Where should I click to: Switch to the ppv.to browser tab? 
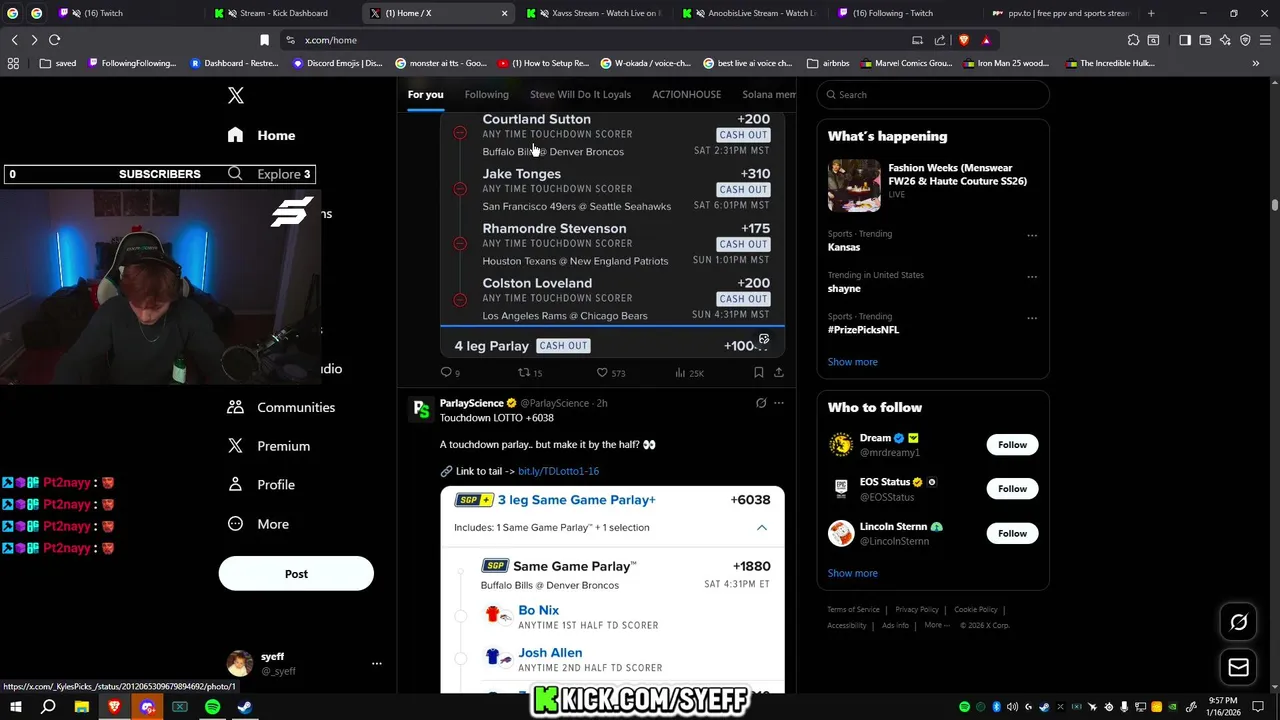point(1060,13)
